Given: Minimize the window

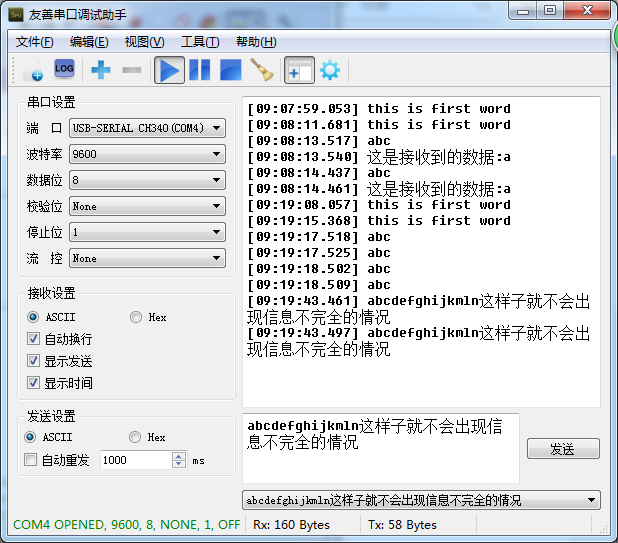Looking at the screenshot, I should (x=523, y=11).
